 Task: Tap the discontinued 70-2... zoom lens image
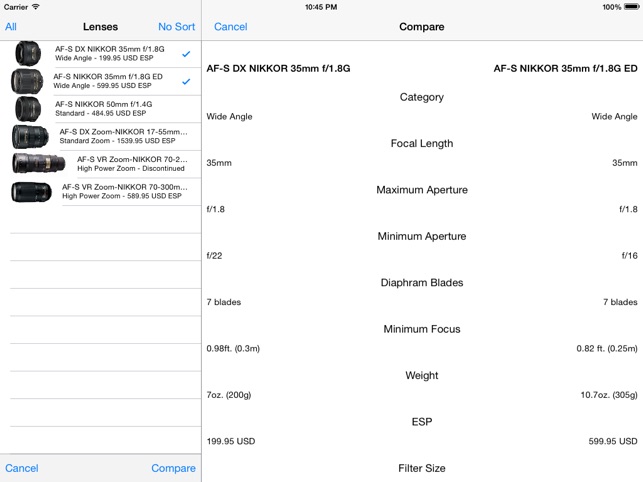pyautogui.click(x=39, y=163)
